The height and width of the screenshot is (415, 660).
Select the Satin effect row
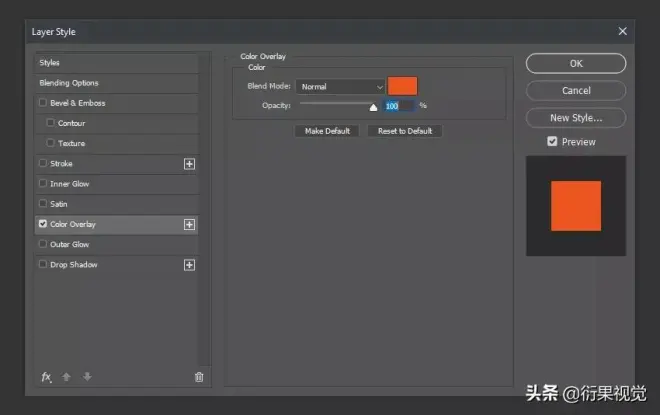pos(117,204)
